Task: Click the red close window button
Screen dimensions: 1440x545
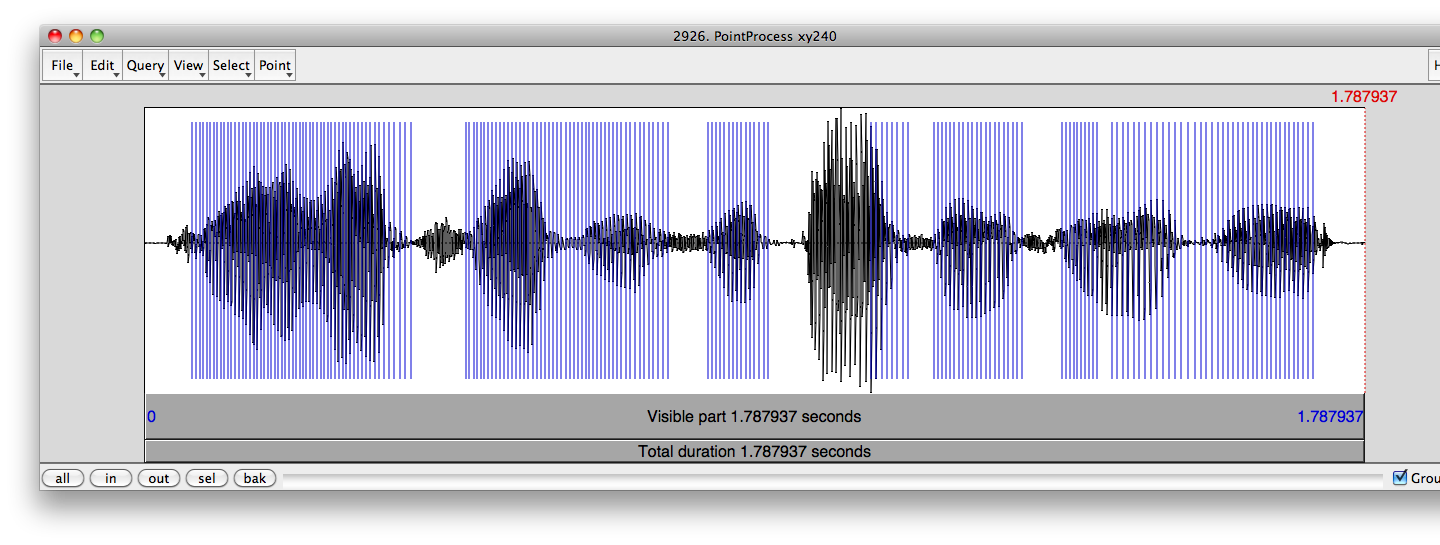Action: coord(54,36)
